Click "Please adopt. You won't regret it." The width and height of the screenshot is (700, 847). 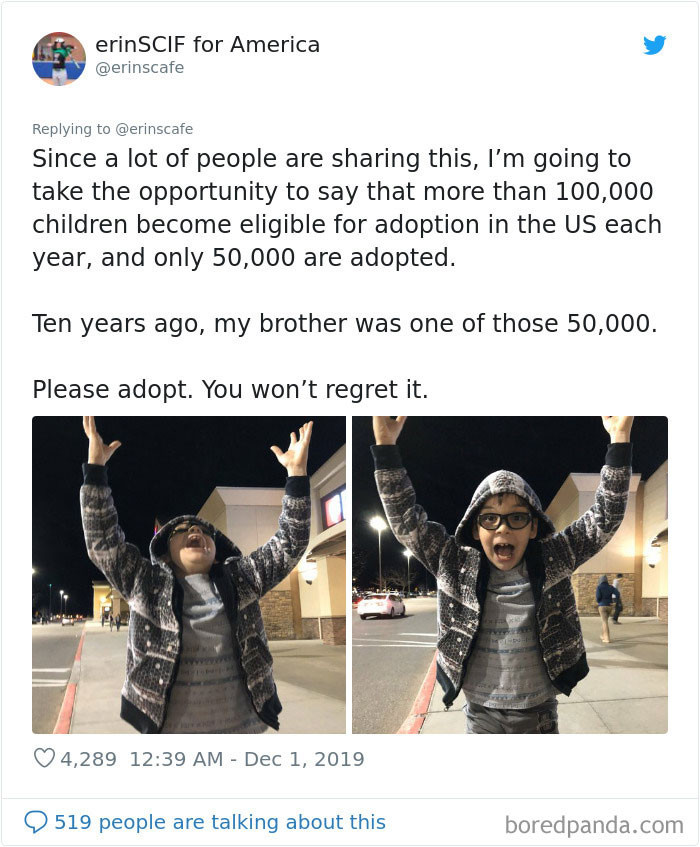point(230,389)
